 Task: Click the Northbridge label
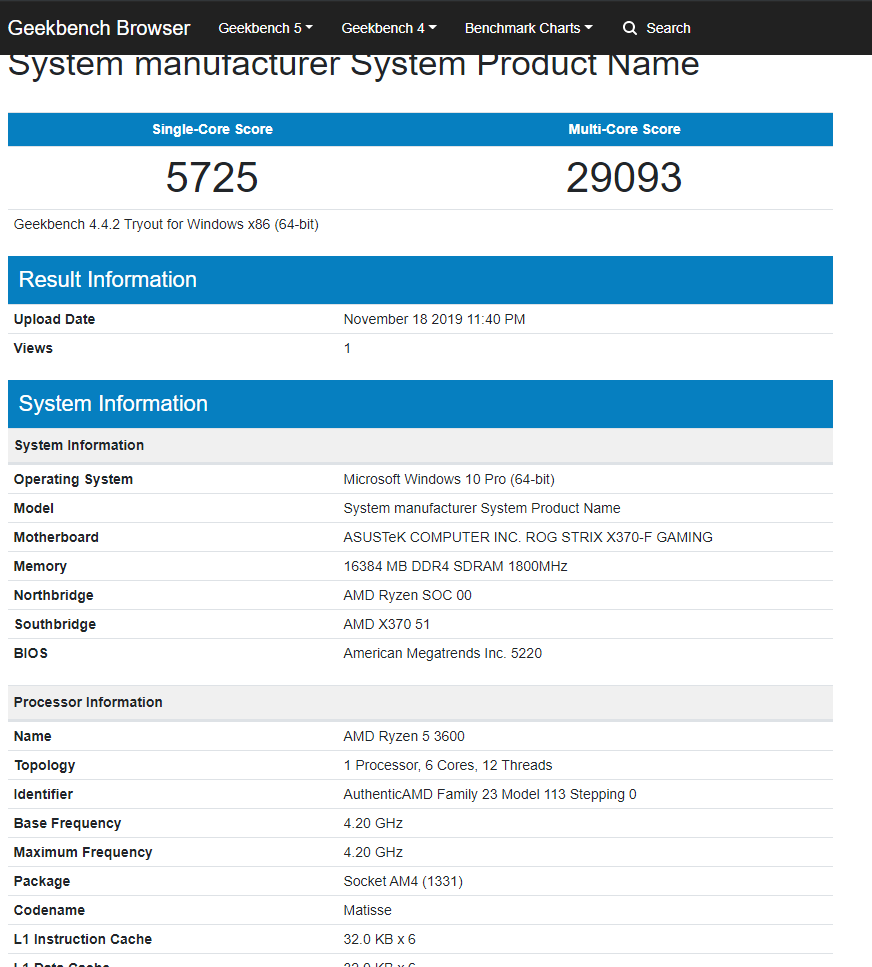[x=54, y=595]
